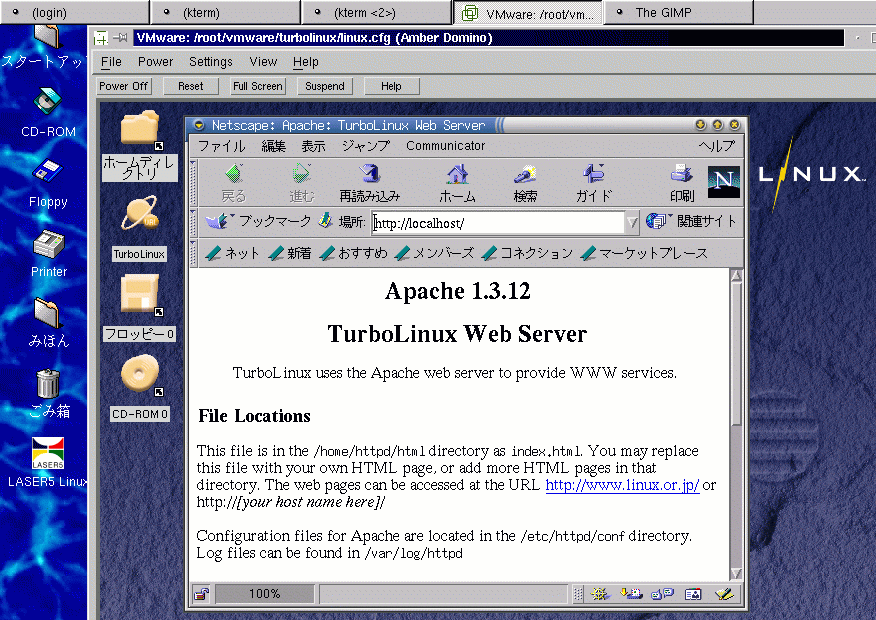Viewport: 876px width, 620px height.
Task: Click VMware Reset button
Action: tap(191, 86)
